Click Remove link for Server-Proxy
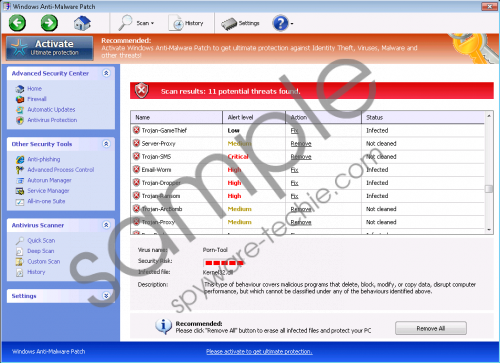500x363 pixels. pos(301,144)
